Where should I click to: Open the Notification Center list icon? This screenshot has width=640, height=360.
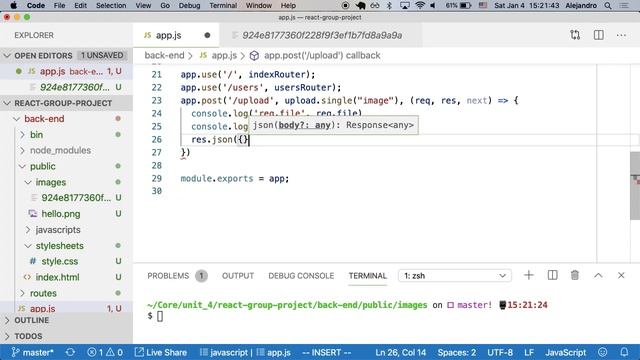(x=624, y=5)
